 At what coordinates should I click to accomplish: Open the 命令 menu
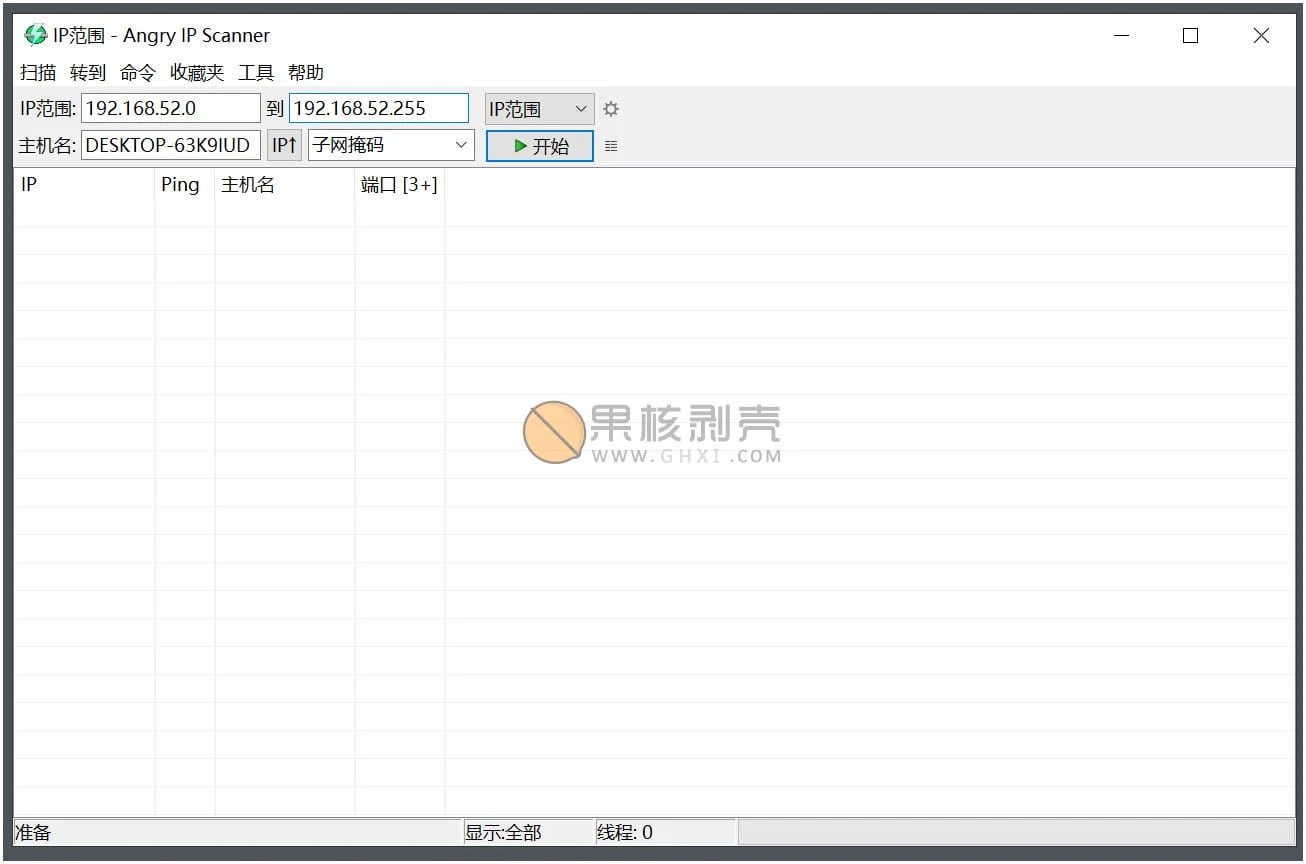(138, 72)
